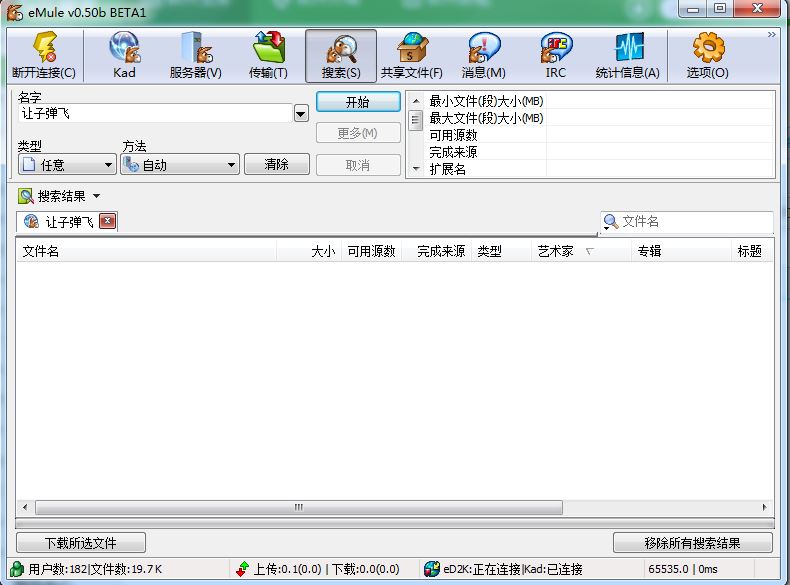The height and width of the screenshot is (585, 790).
Task: Click Remove All Search Results (移除所有搜索结果)
Action: (x=692, y=543)
